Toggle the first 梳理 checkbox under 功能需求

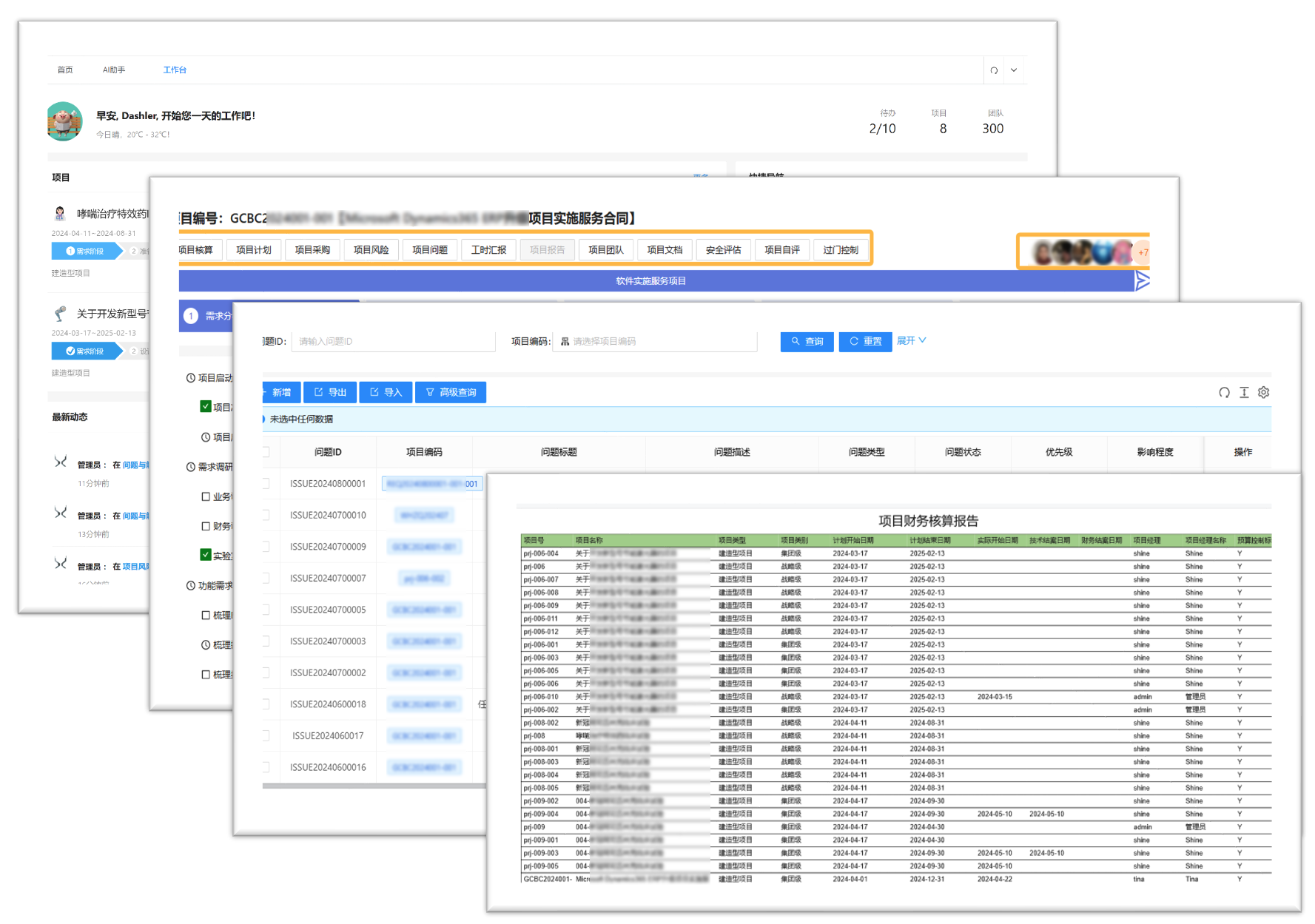(206, 615)
